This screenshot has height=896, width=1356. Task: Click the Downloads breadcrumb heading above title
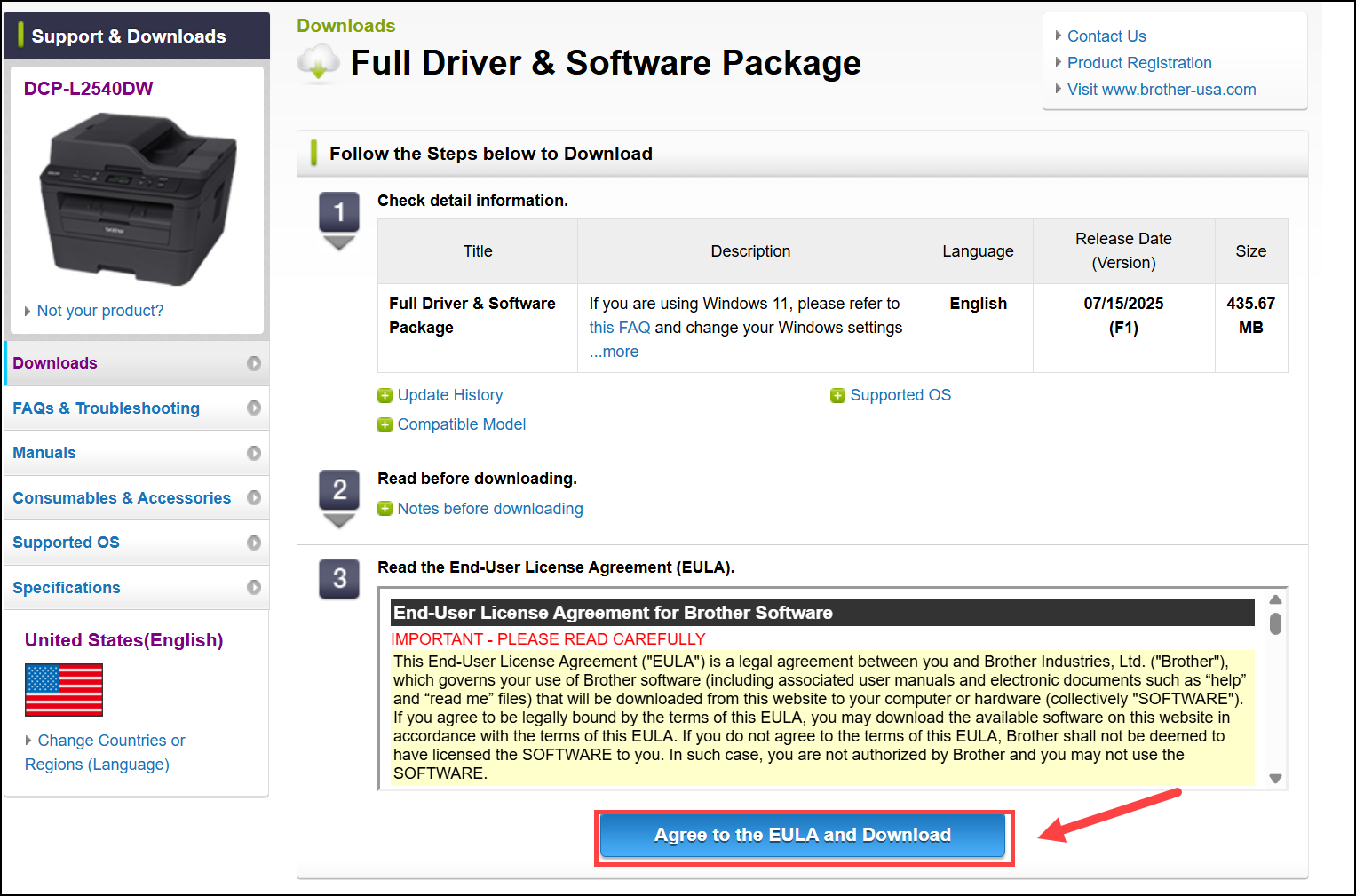[346, 26]
